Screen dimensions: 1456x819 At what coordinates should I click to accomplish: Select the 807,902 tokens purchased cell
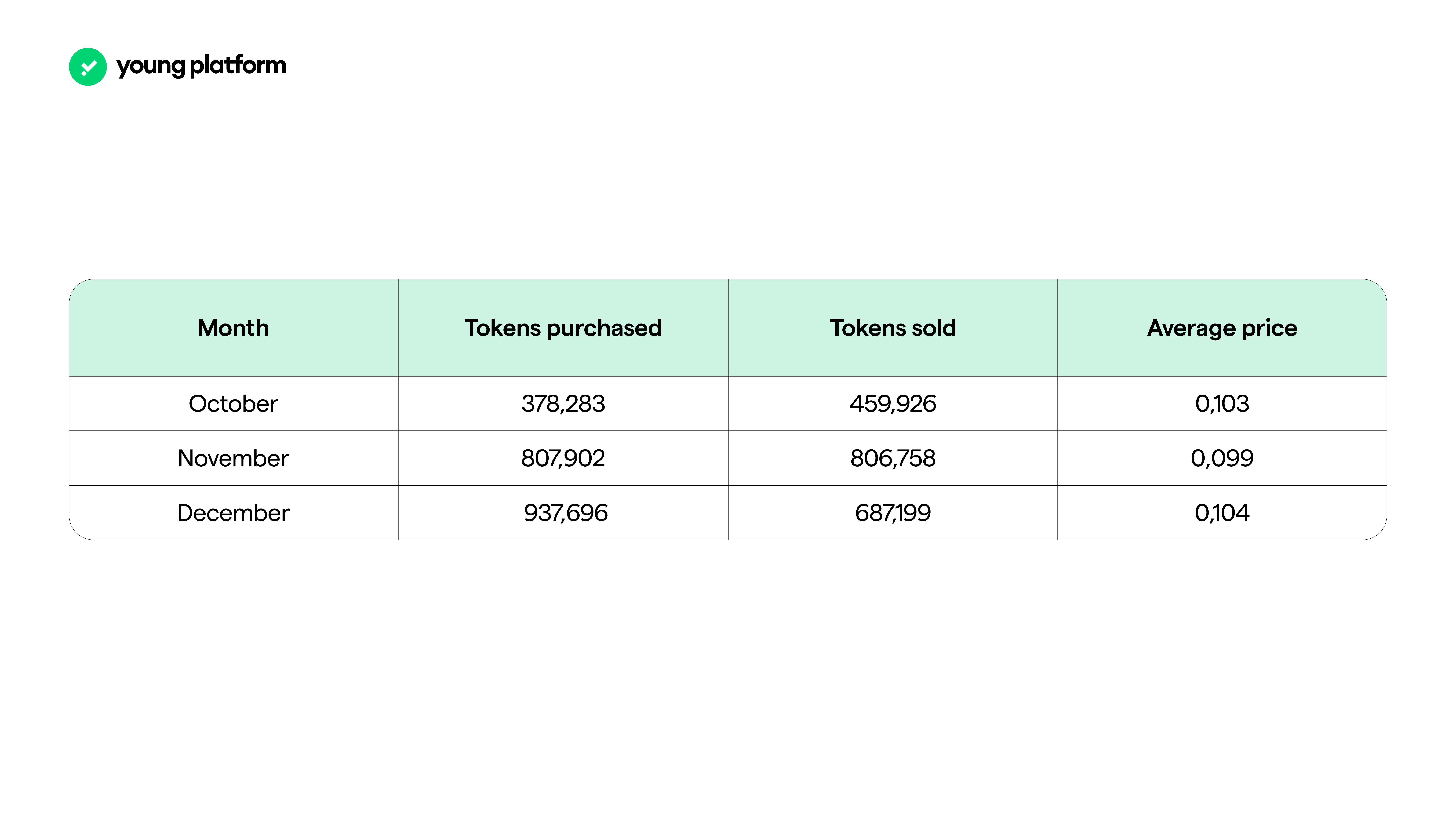point(563,458)
